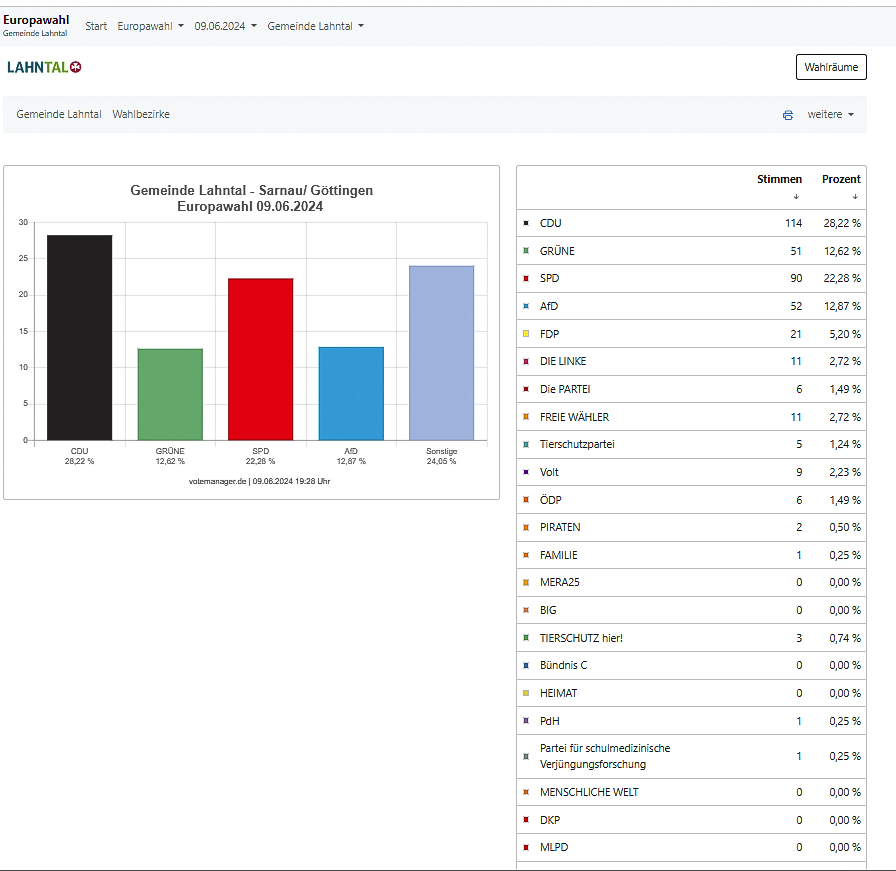Click the GRÜNE green party marker

click(x=526, y=251)
